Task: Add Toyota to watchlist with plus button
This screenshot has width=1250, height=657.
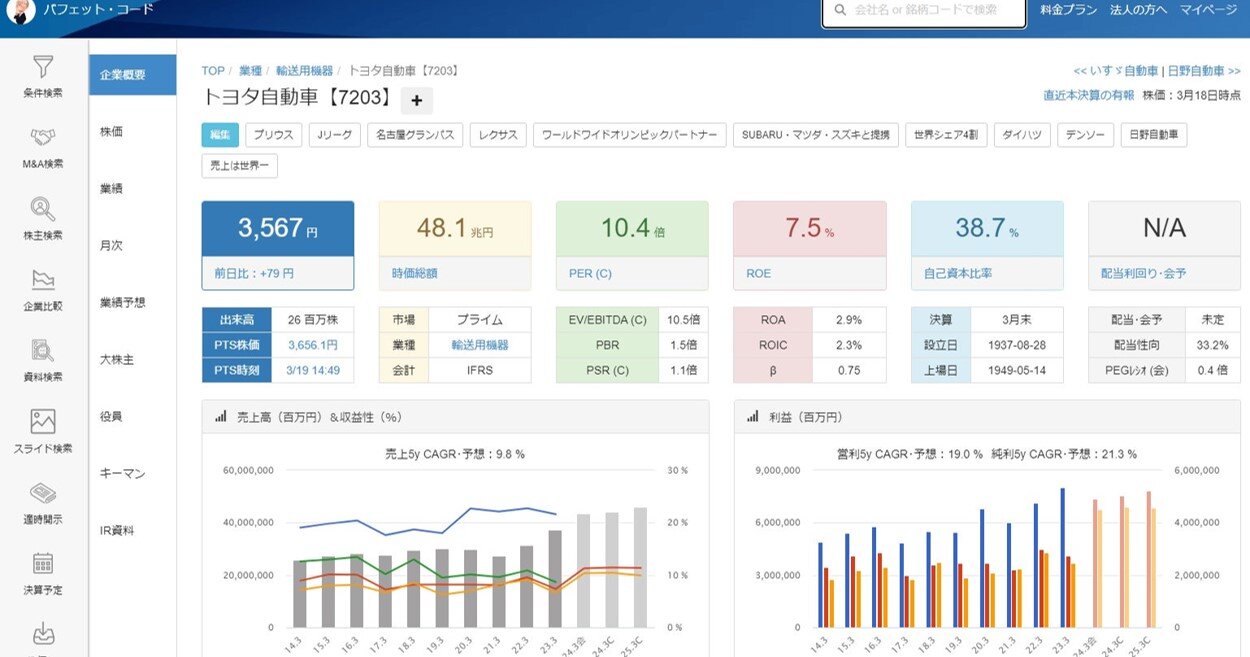Action: coord(417,100)
